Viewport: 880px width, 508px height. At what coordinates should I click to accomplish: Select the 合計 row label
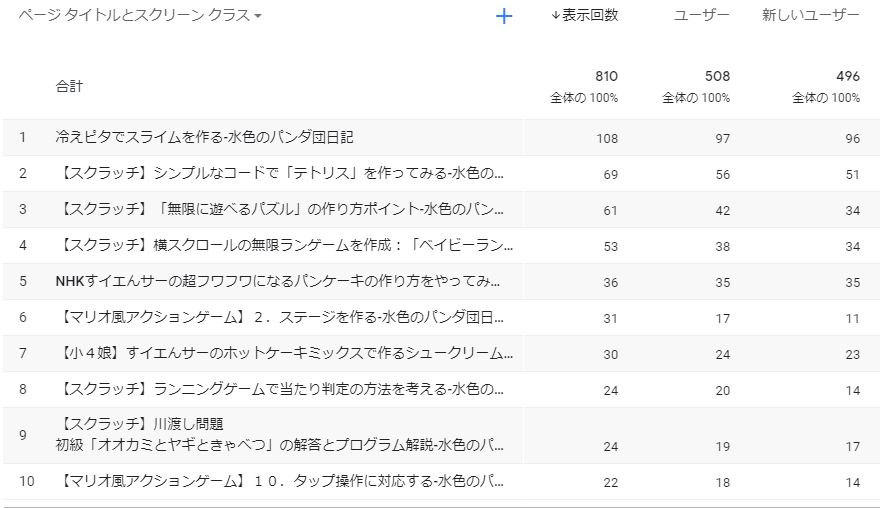click(x=69, y=86)
